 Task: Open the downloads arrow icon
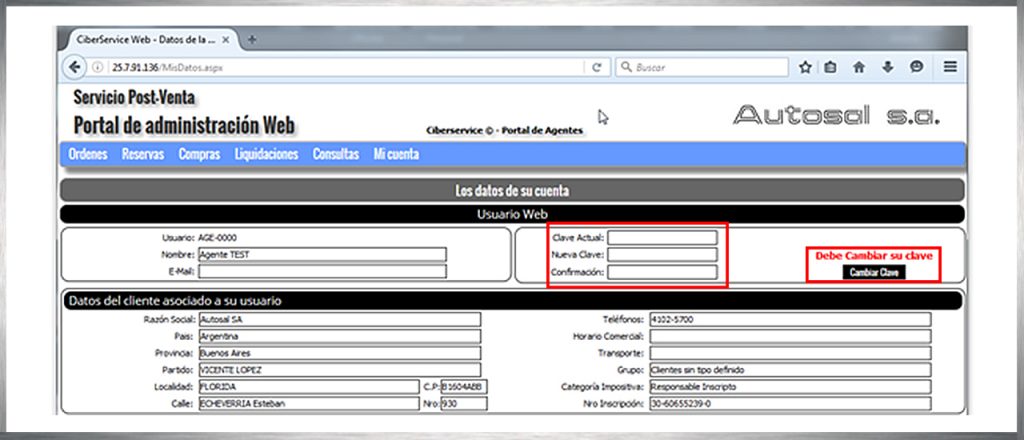pyautogui.click(x=887, y=67)
